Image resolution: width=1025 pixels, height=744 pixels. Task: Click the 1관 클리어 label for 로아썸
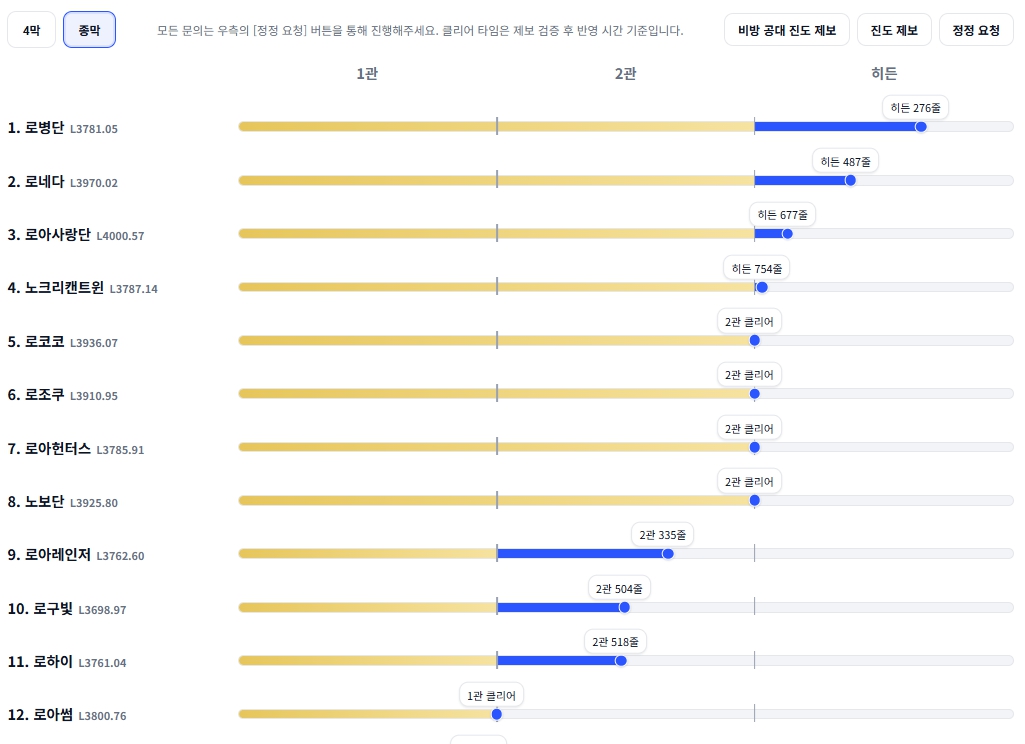point(492,696)
